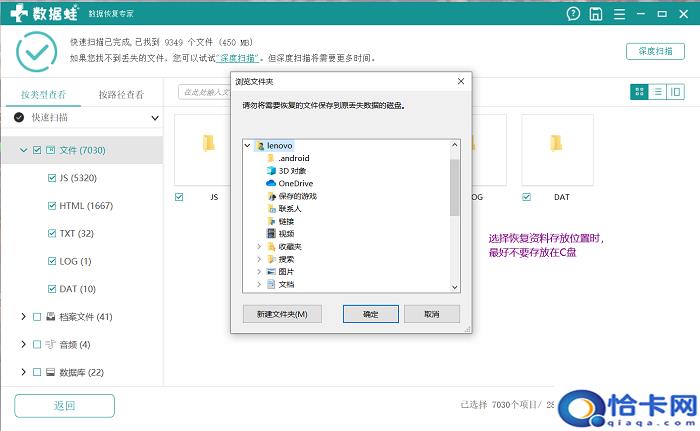Click the help question mark icon
The height and width of the screenshot is (431, 700).
point(573,14)
